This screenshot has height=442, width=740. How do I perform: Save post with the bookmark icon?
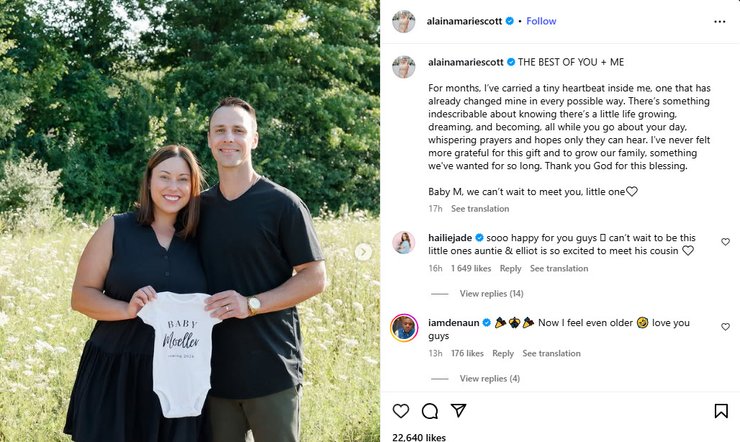point(721,411)
